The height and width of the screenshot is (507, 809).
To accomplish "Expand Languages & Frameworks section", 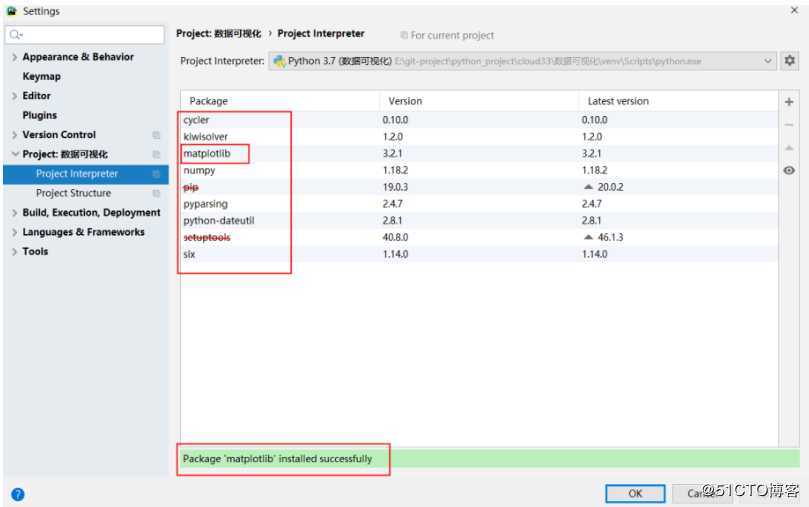I will [x=14, y=232].
